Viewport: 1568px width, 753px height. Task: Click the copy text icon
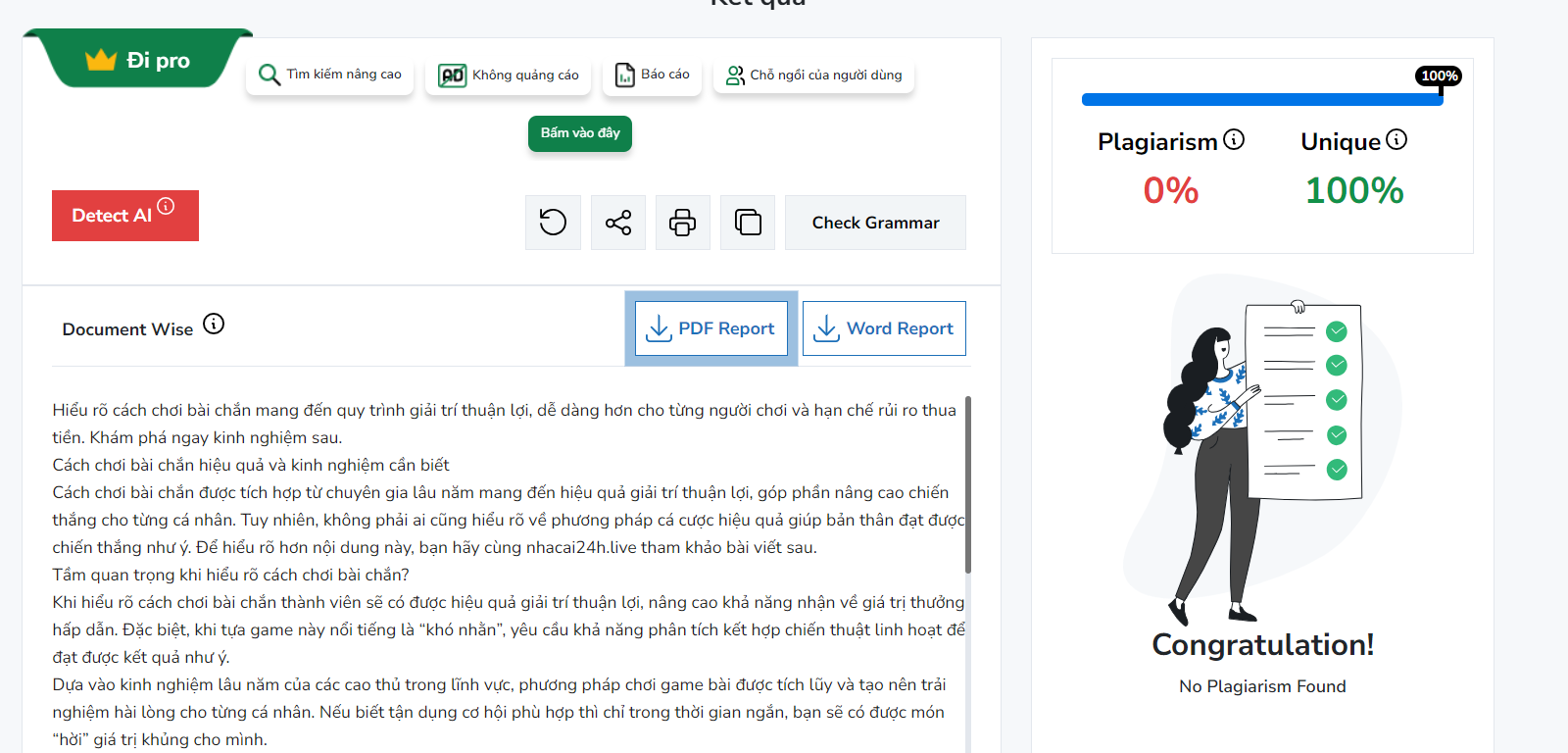tap(748, 223)
